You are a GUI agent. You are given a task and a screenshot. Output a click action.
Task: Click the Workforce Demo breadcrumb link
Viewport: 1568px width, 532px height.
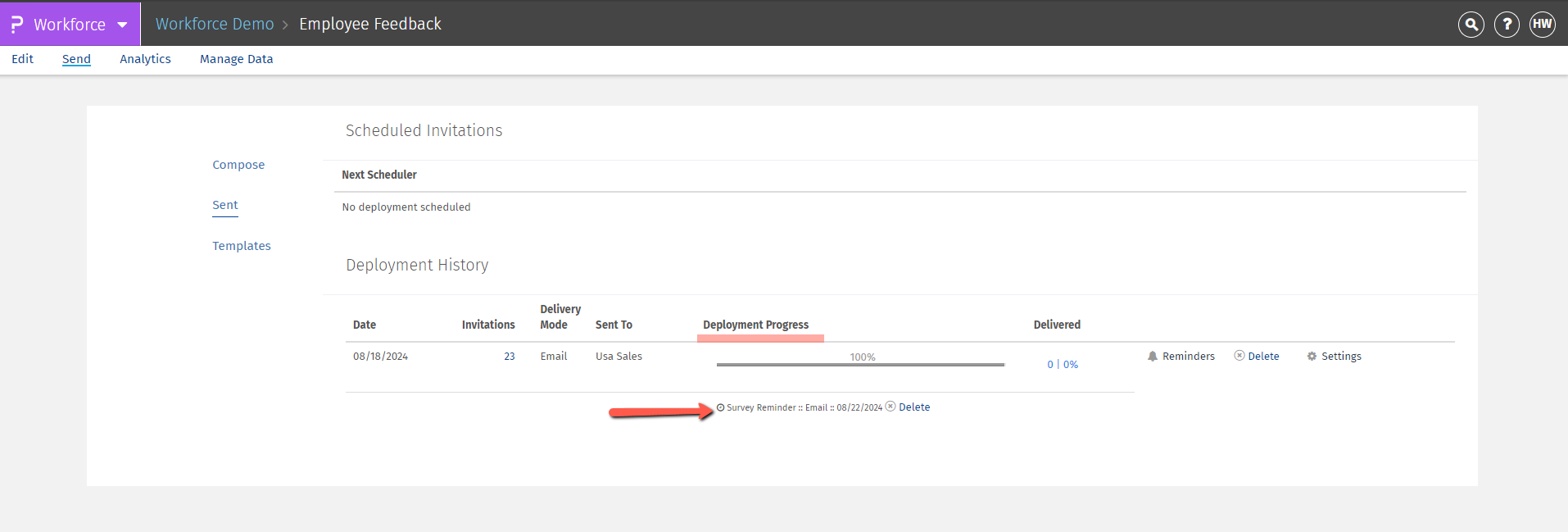click(215, 25)
